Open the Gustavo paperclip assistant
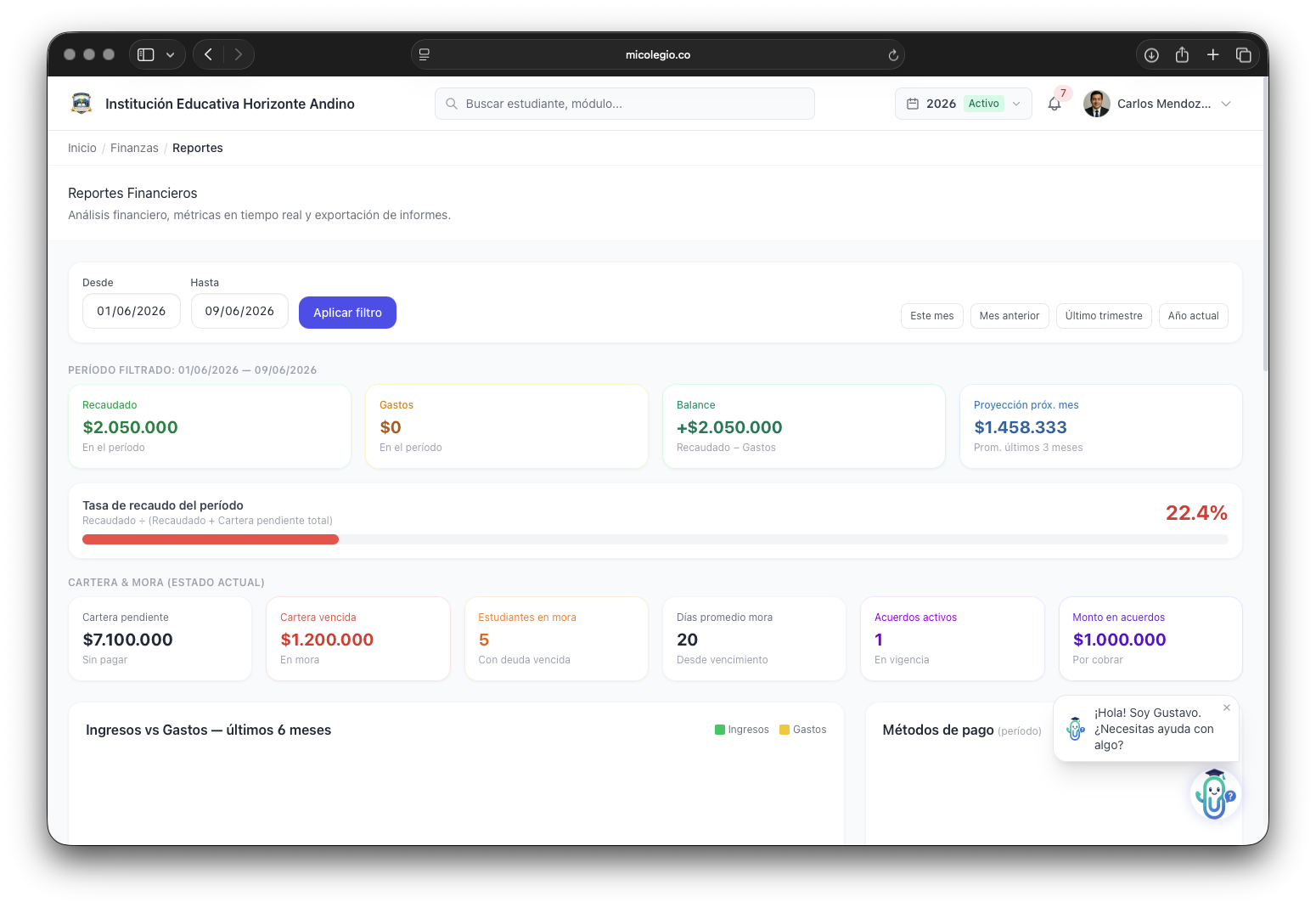This screenshot has height=908, width=1316. (1215, 794)
